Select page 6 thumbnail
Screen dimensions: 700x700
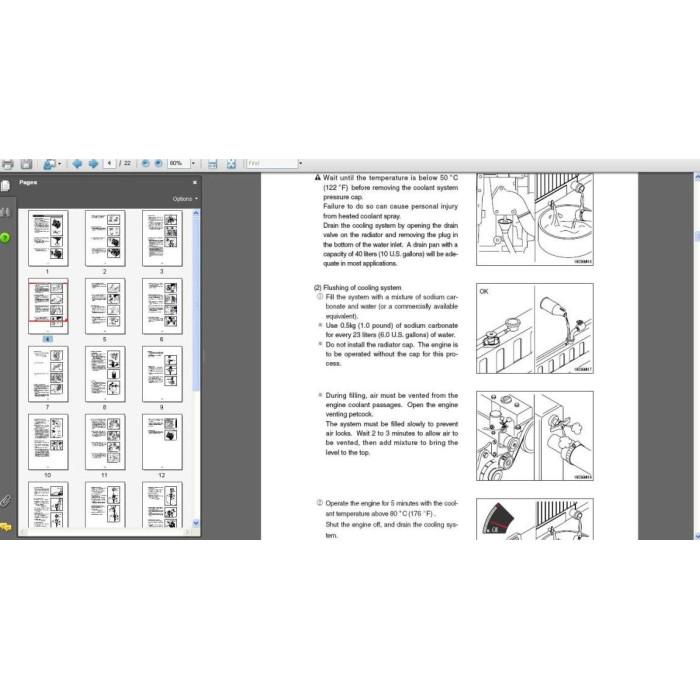(162, 306)
